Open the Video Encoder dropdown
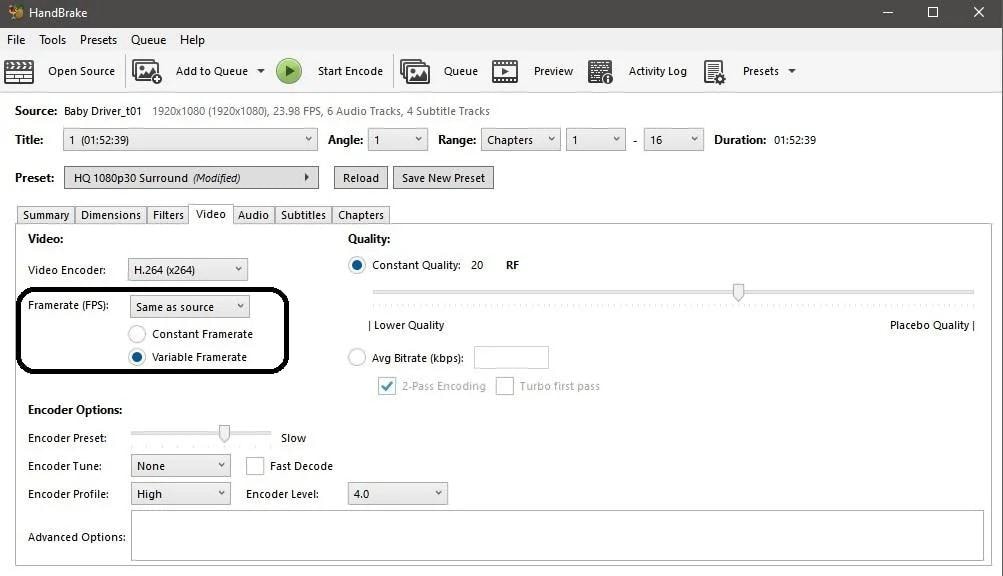This screenshot has width=1003, height=576. 187,269
